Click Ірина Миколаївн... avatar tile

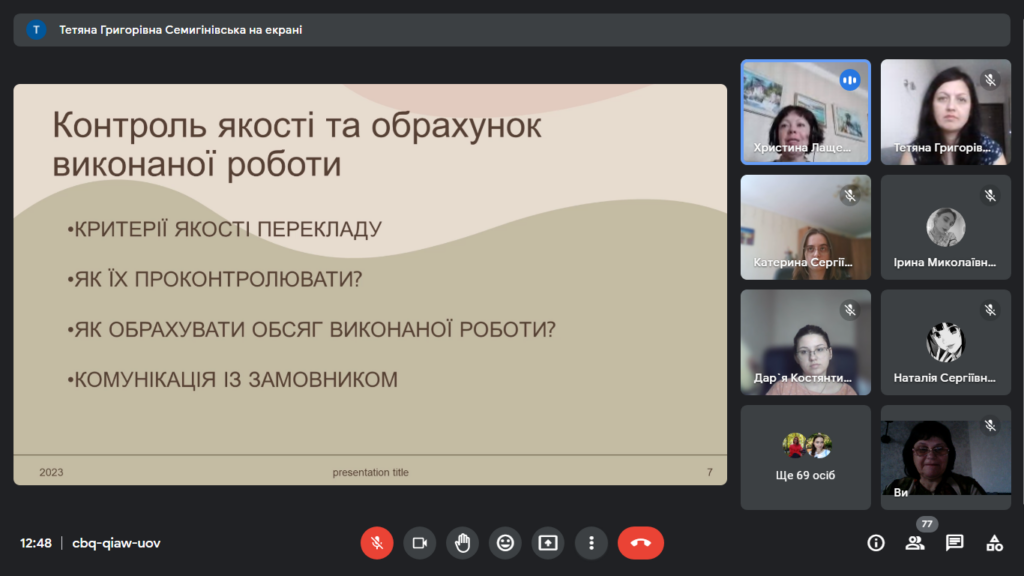coord(945,227)
